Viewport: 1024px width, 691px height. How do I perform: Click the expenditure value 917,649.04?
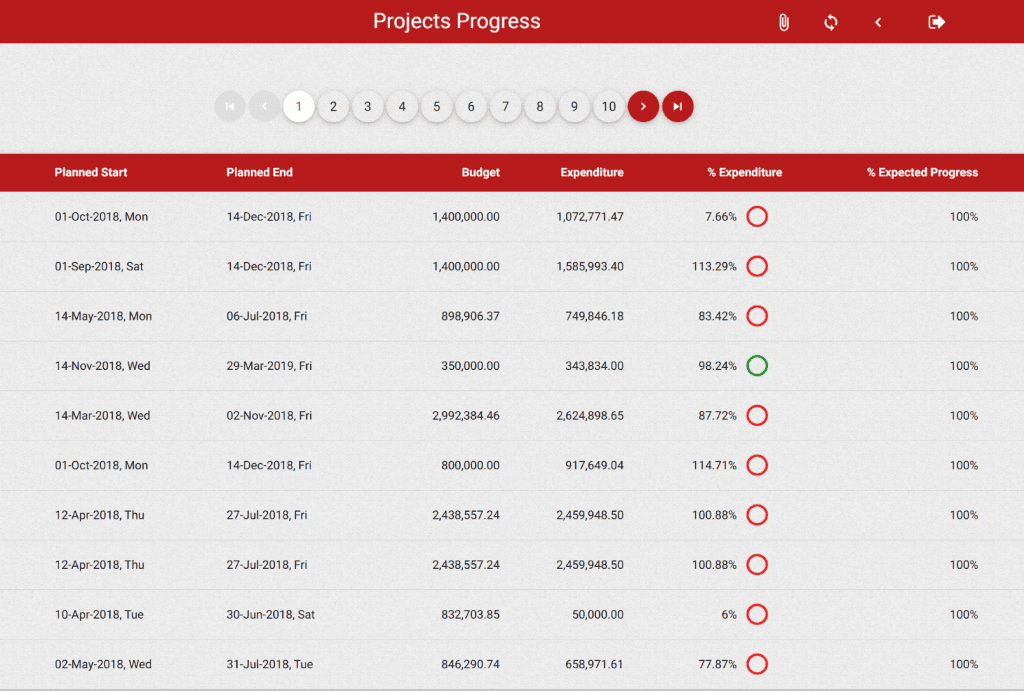[594, 465]
